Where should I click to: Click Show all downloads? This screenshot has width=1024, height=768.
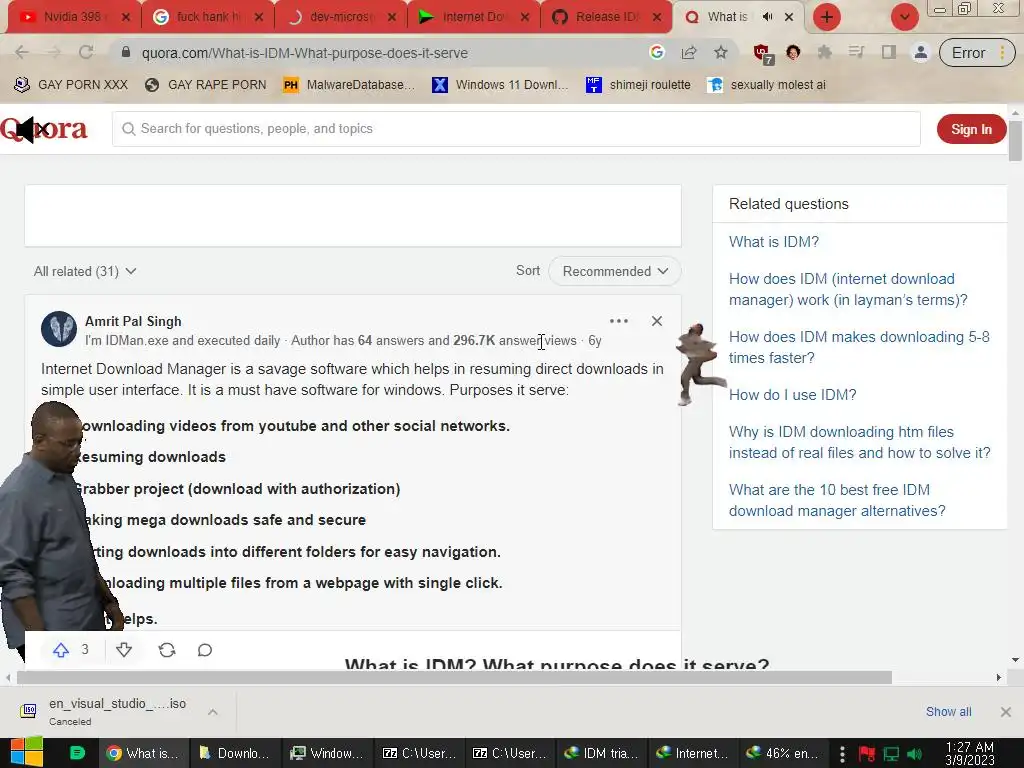(948, 712)
